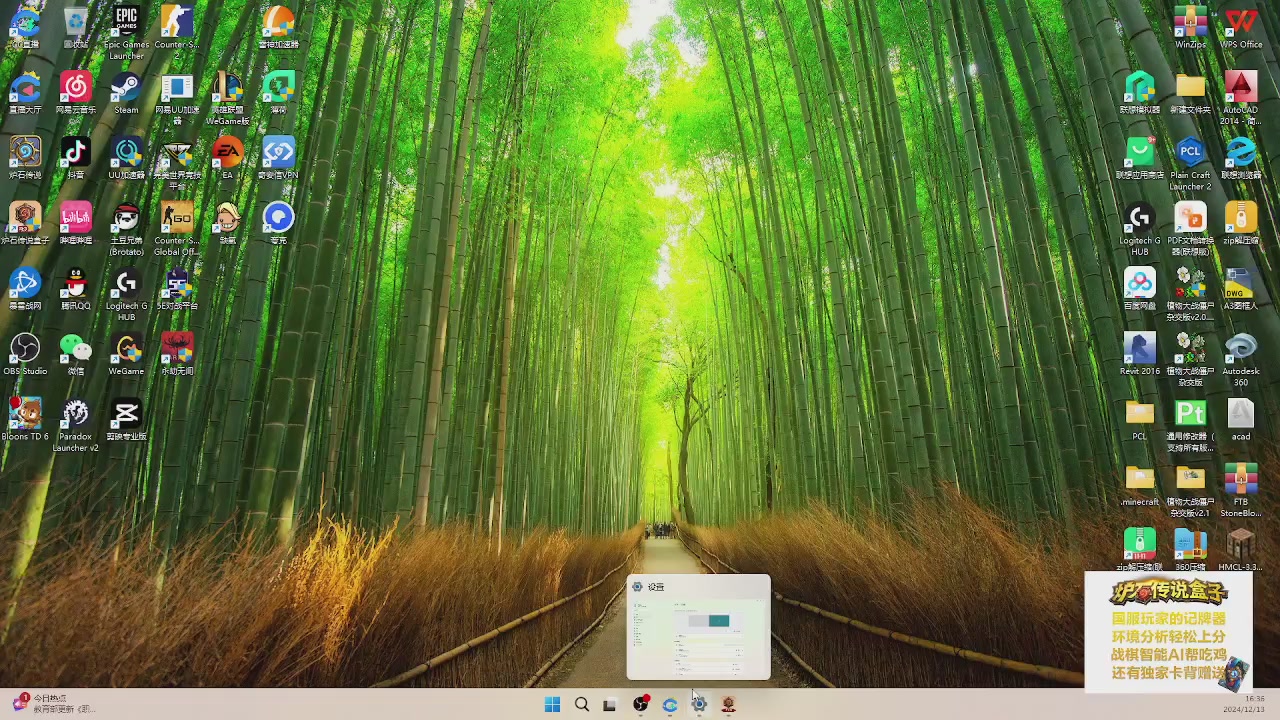Open Counter-Strike Global Offensive icon

[x=177, y=229]
